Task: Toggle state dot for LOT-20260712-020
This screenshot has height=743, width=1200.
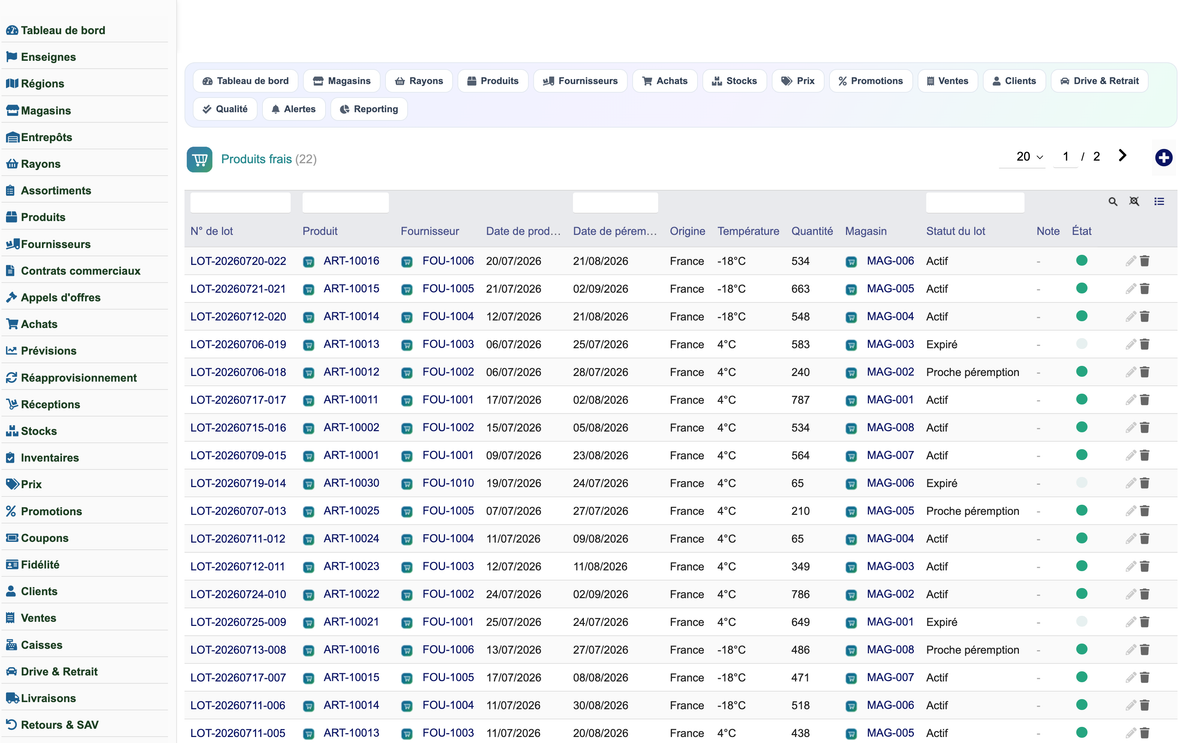Action: coord(1081,316)
